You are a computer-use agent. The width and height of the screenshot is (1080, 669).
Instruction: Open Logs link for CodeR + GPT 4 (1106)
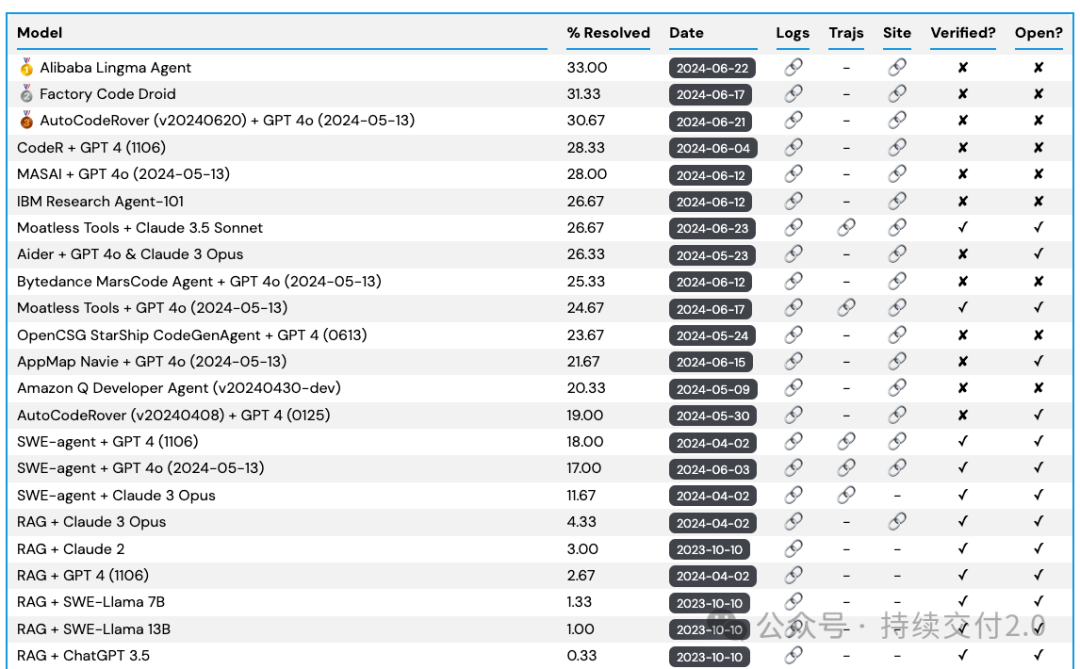pyautogui.click(x=793, y=147)
